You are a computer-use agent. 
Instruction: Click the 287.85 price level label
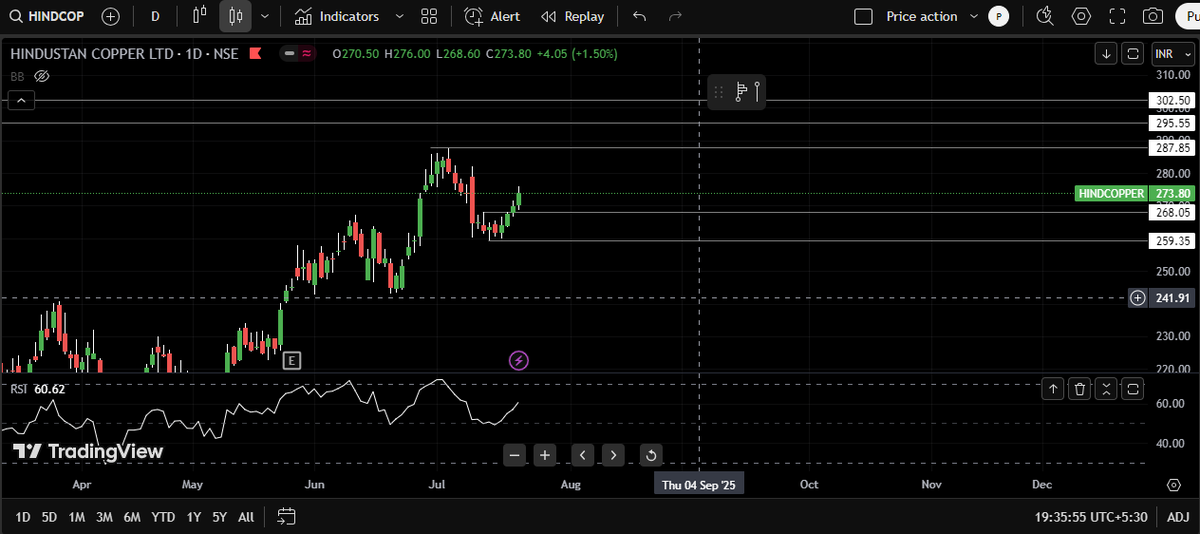[x=1172, y=147]
